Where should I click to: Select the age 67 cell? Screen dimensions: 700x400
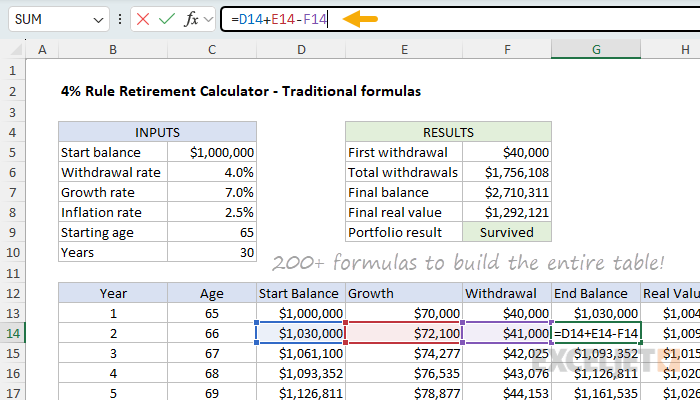click(212, 353)
